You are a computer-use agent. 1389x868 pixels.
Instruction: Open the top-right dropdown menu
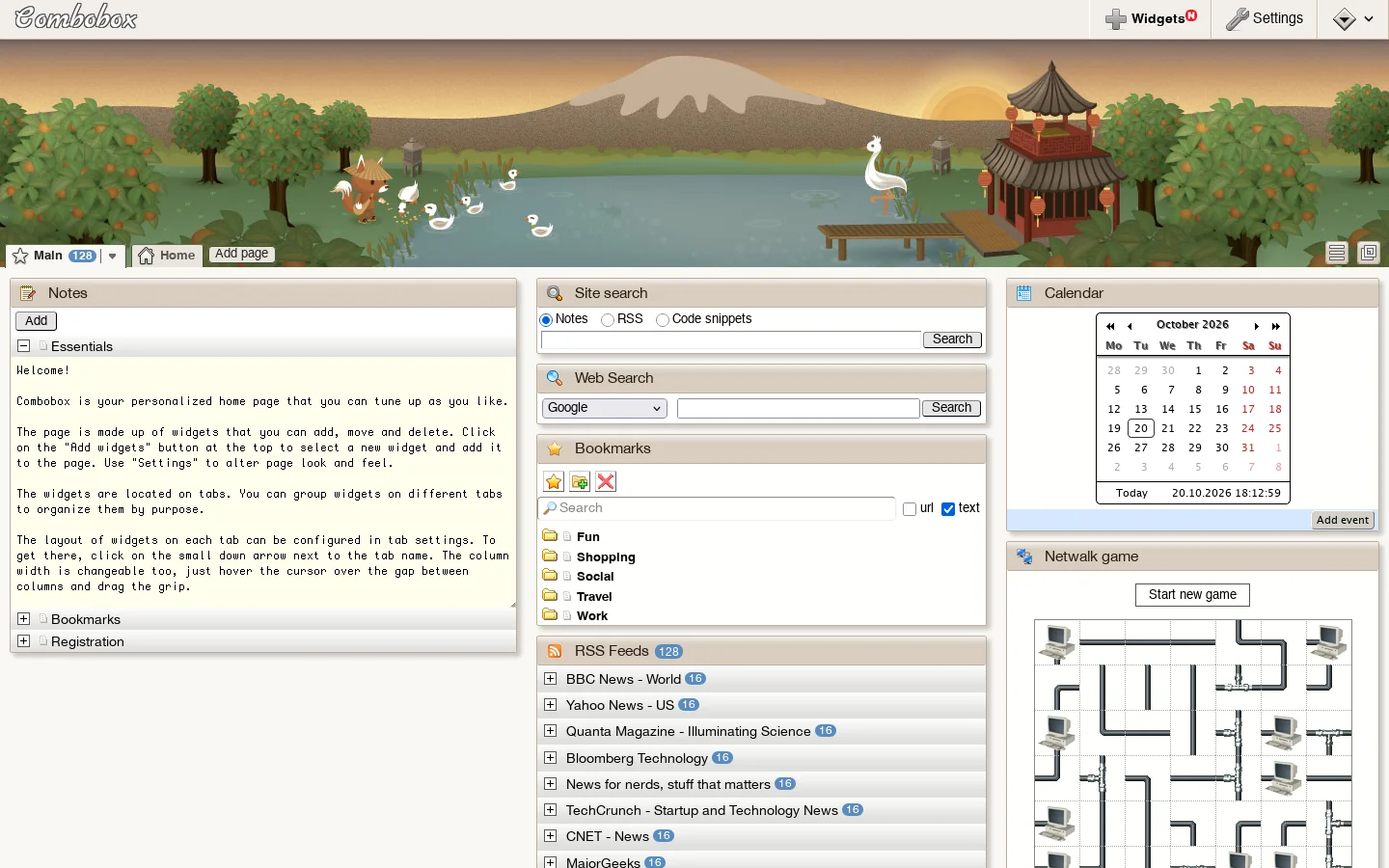click(1353, 19)
